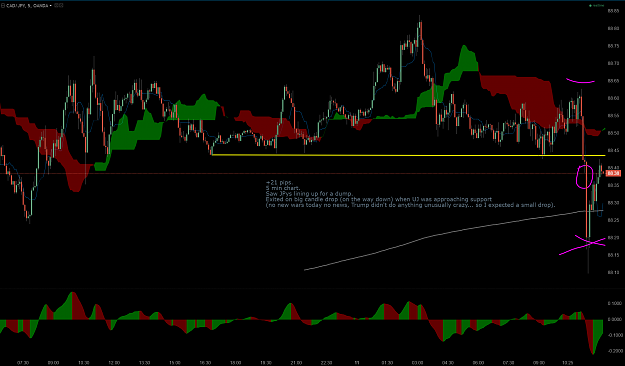Click the 22:30 time axis label

pyautogui.click(x=326, y=363)
